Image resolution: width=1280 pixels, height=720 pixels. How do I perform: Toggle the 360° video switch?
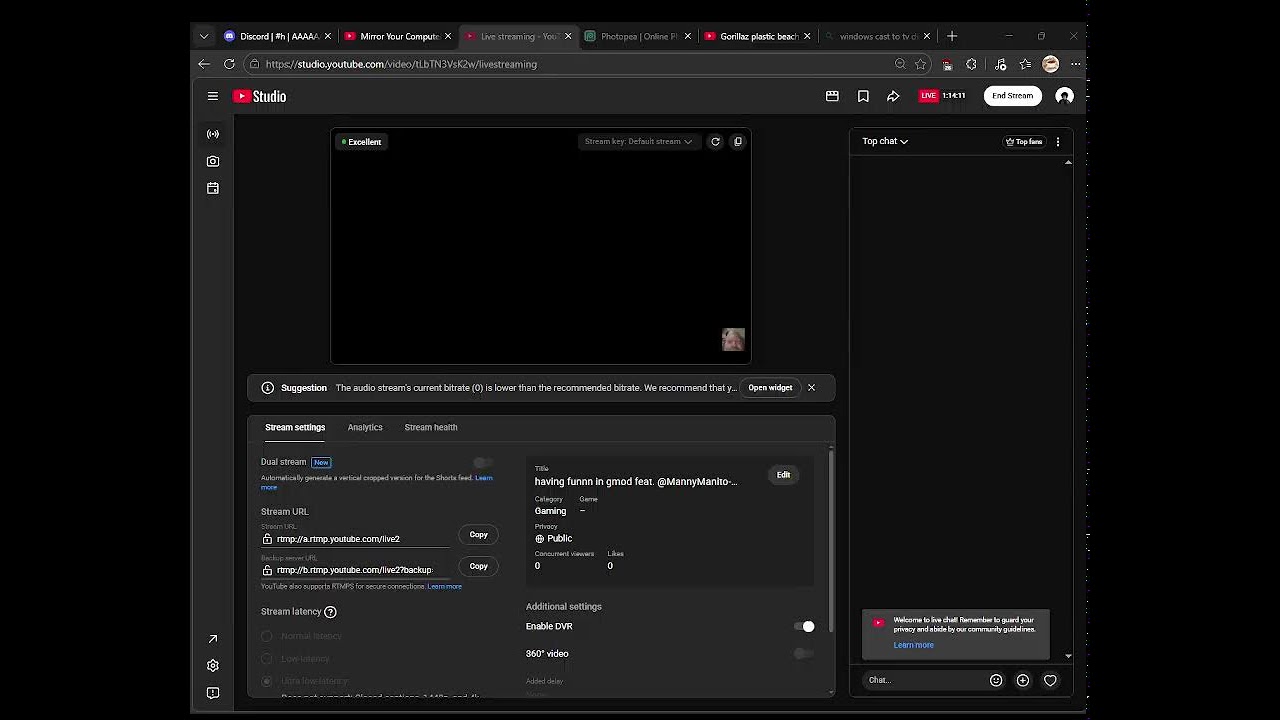[804, 654]
